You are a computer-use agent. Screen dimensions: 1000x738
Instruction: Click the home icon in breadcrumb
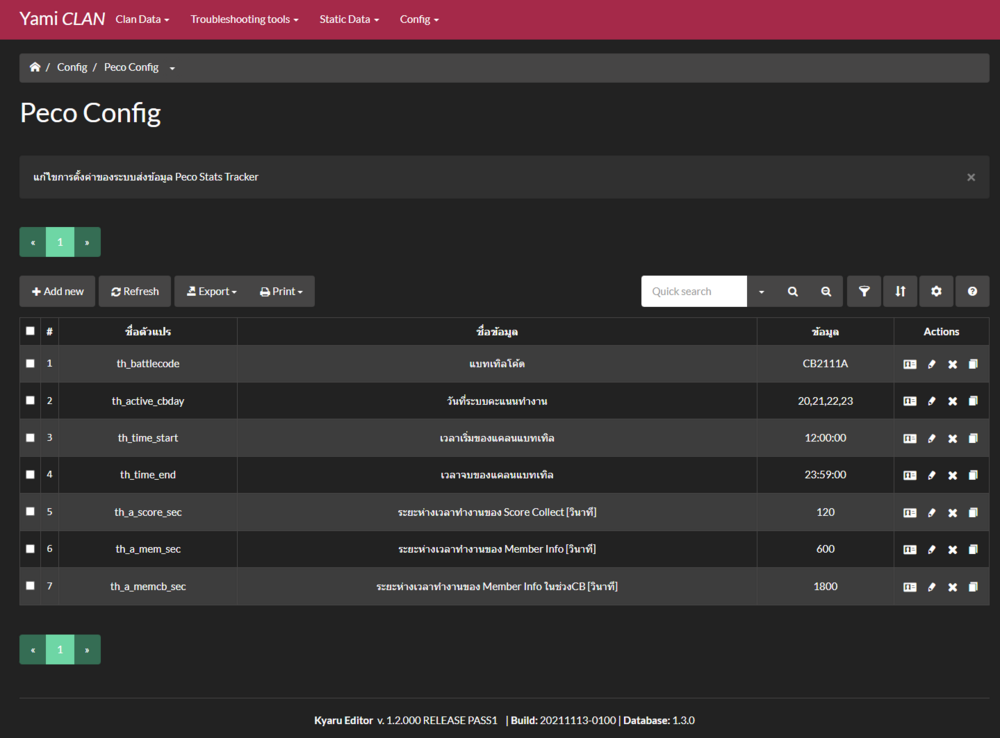click(35, 67)
